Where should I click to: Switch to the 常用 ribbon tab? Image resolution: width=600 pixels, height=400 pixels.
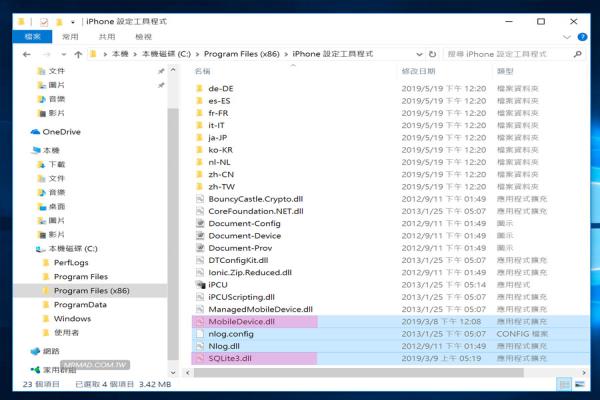tap(70, 37)
